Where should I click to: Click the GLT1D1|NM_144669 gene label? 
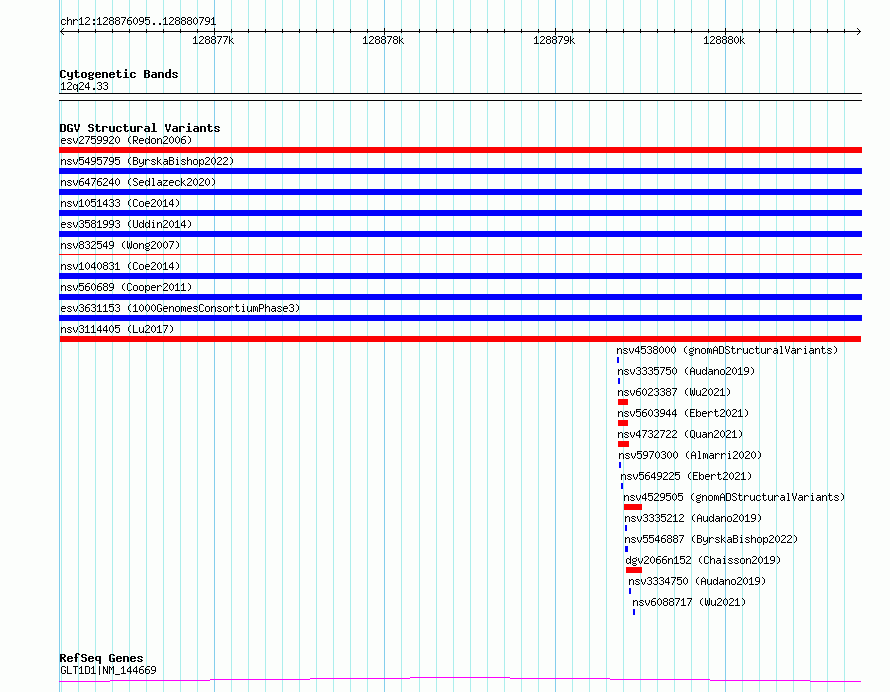tap(108, 670)
